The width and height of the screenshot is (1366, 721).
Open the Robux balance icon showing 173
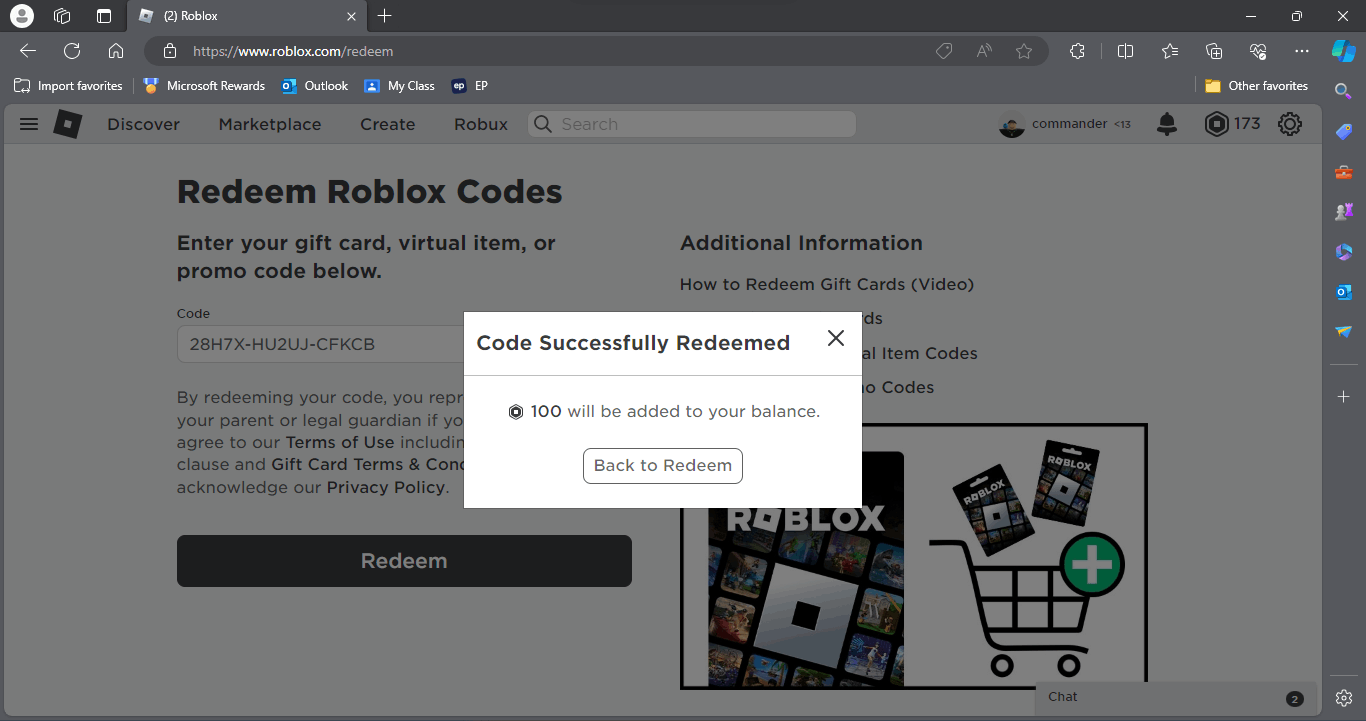coord(1216,124)
